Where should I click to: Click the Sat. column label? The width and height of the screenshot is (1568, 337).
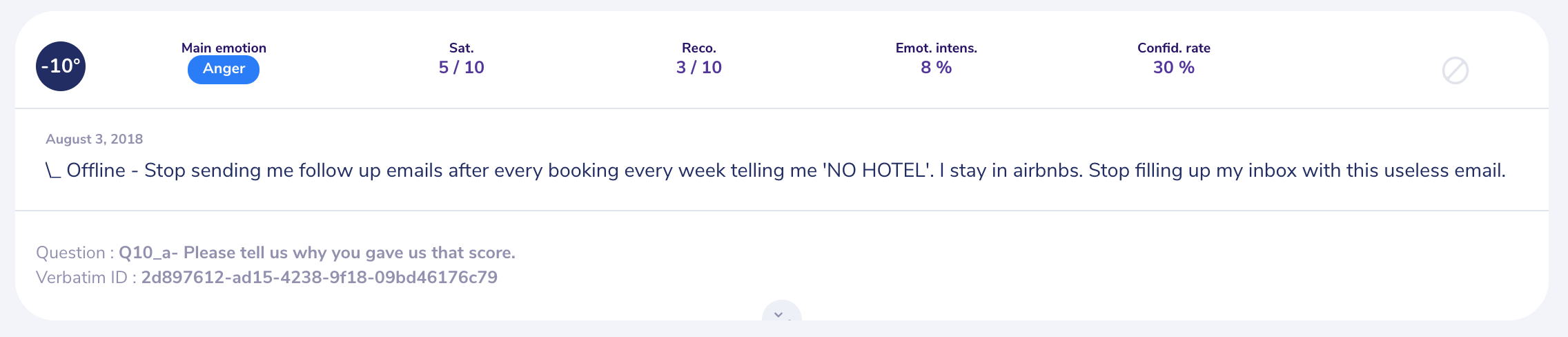tap(461, 48)
